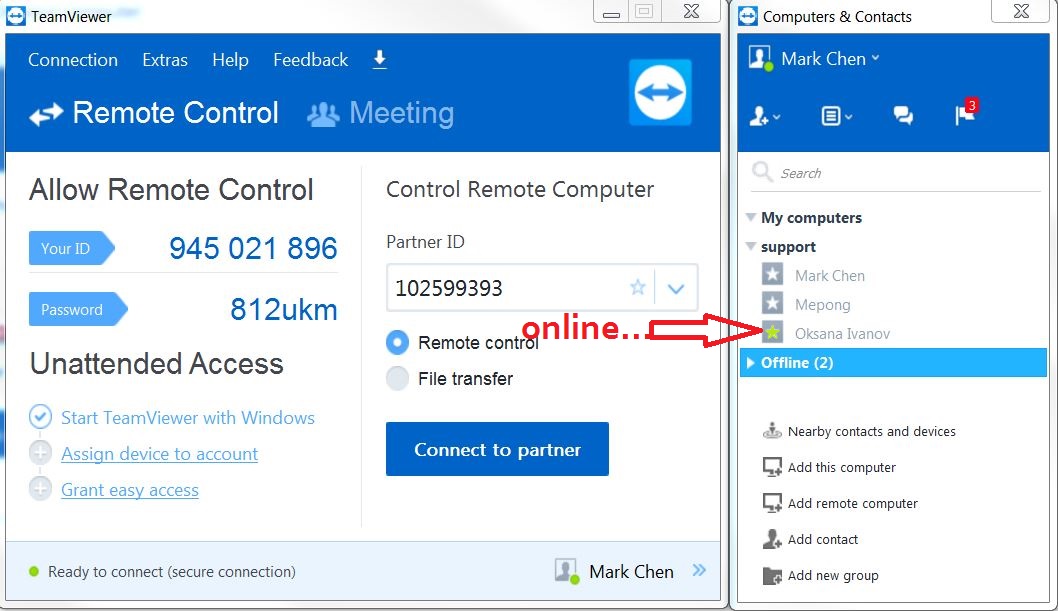
Task: Click the password value 812ukm
Action: tap(283, 310)
